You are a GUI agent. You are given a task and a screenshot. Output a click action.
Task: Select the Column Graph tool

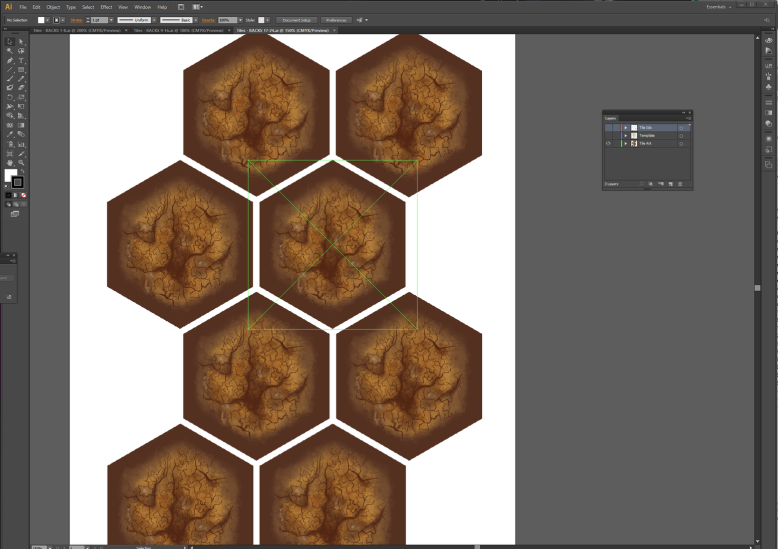[21, 144]
